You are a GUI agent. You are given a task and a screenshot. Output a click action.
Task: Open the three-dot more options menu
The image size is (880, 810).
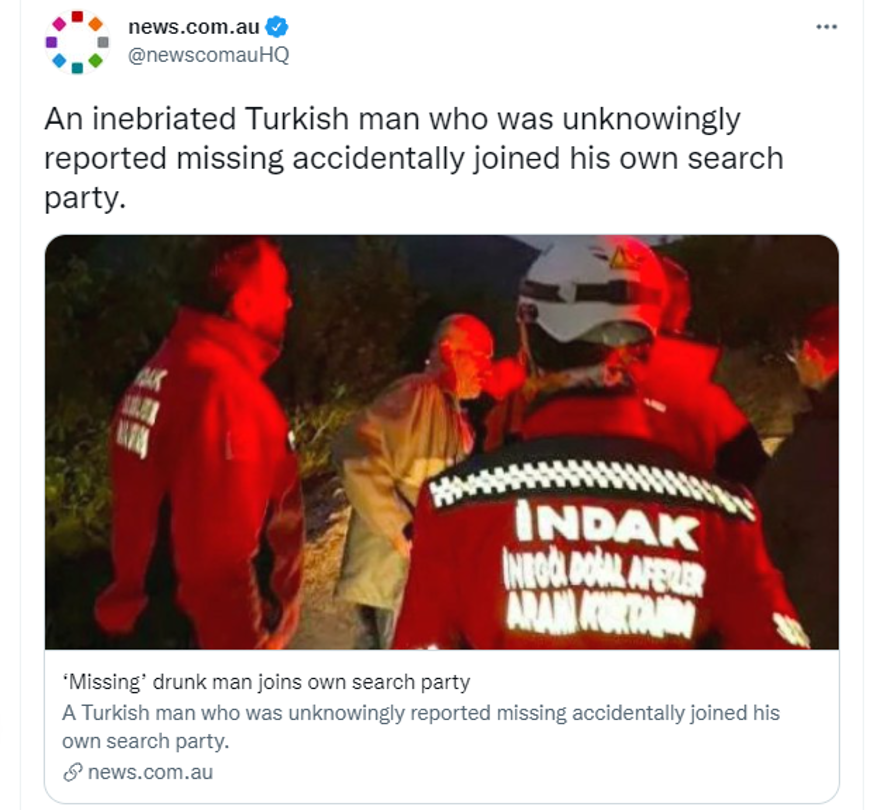(826, 26)
